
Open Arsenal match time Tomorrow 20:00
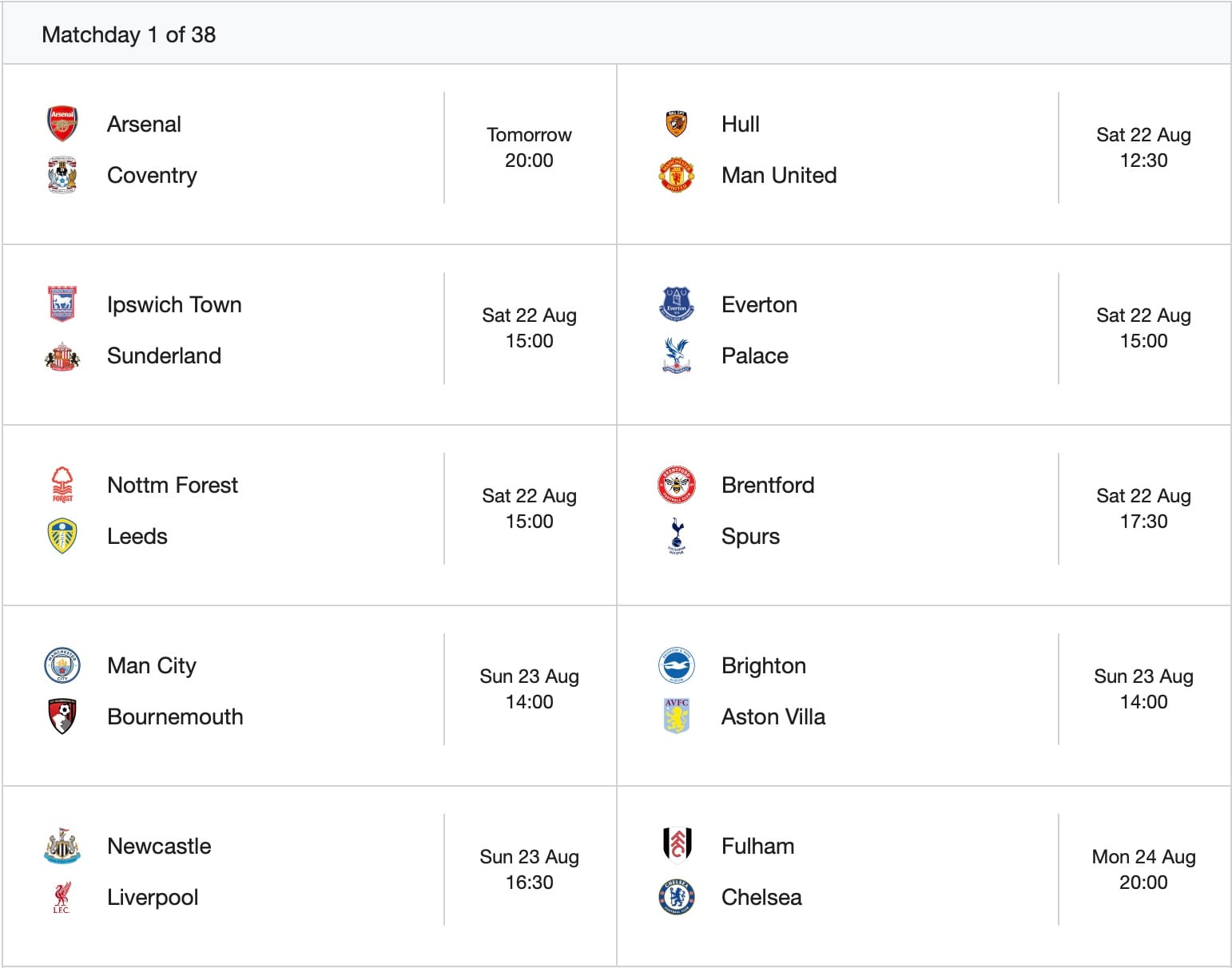point(529,147)
